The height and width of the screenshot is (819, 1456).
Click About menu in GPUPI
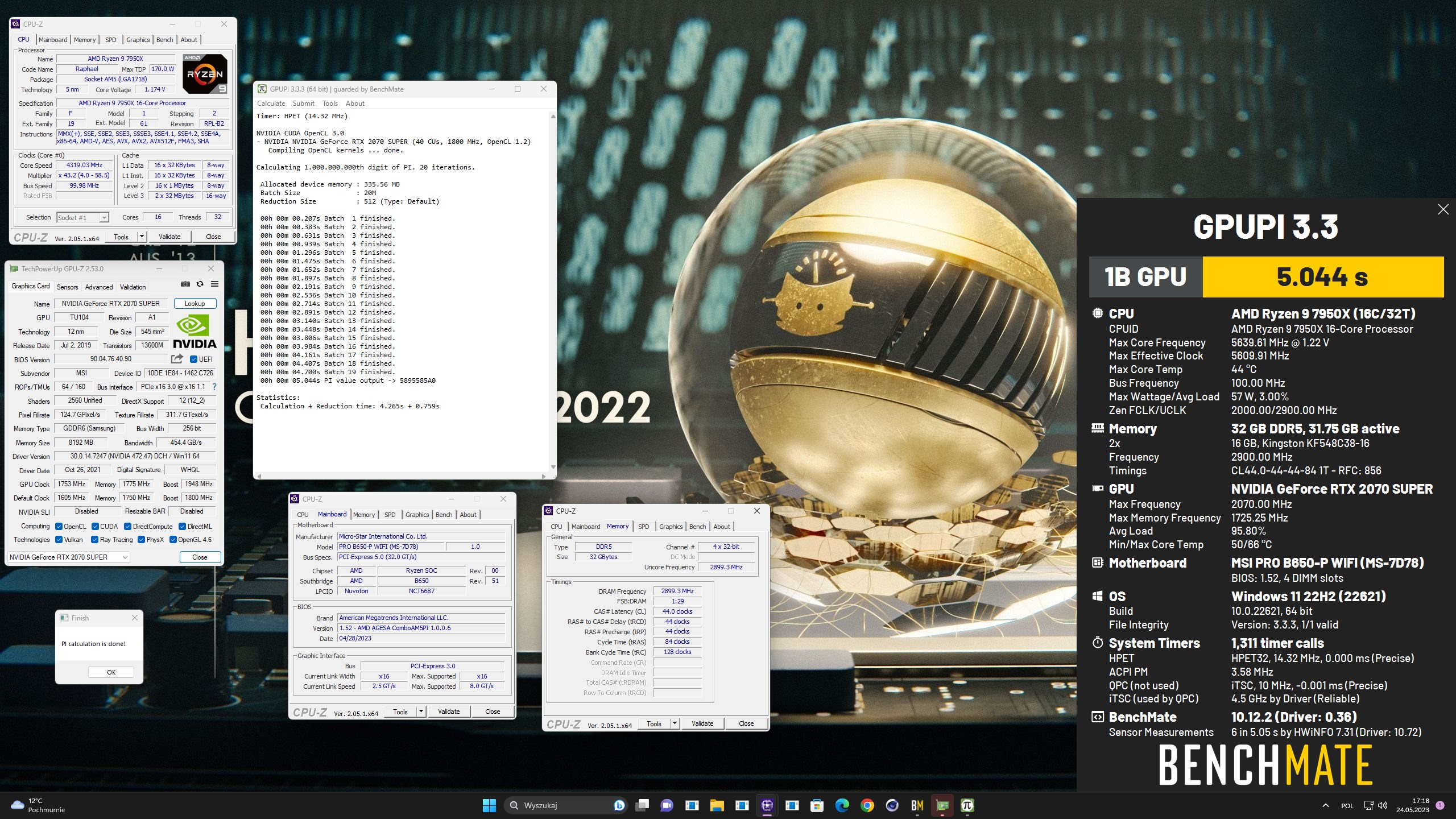coord(355,104)
